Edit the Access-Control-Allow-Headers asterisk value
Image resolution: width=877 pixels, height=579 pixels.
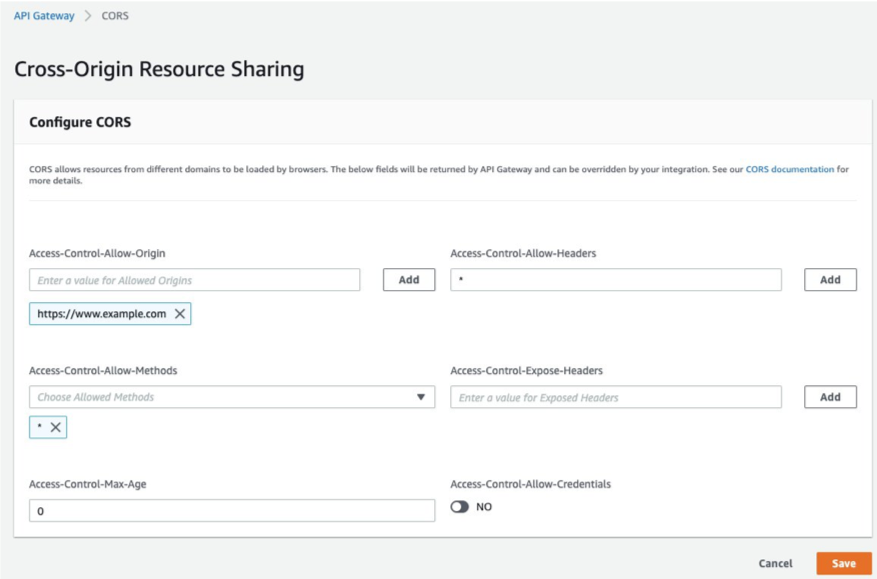tap(617, 279)
